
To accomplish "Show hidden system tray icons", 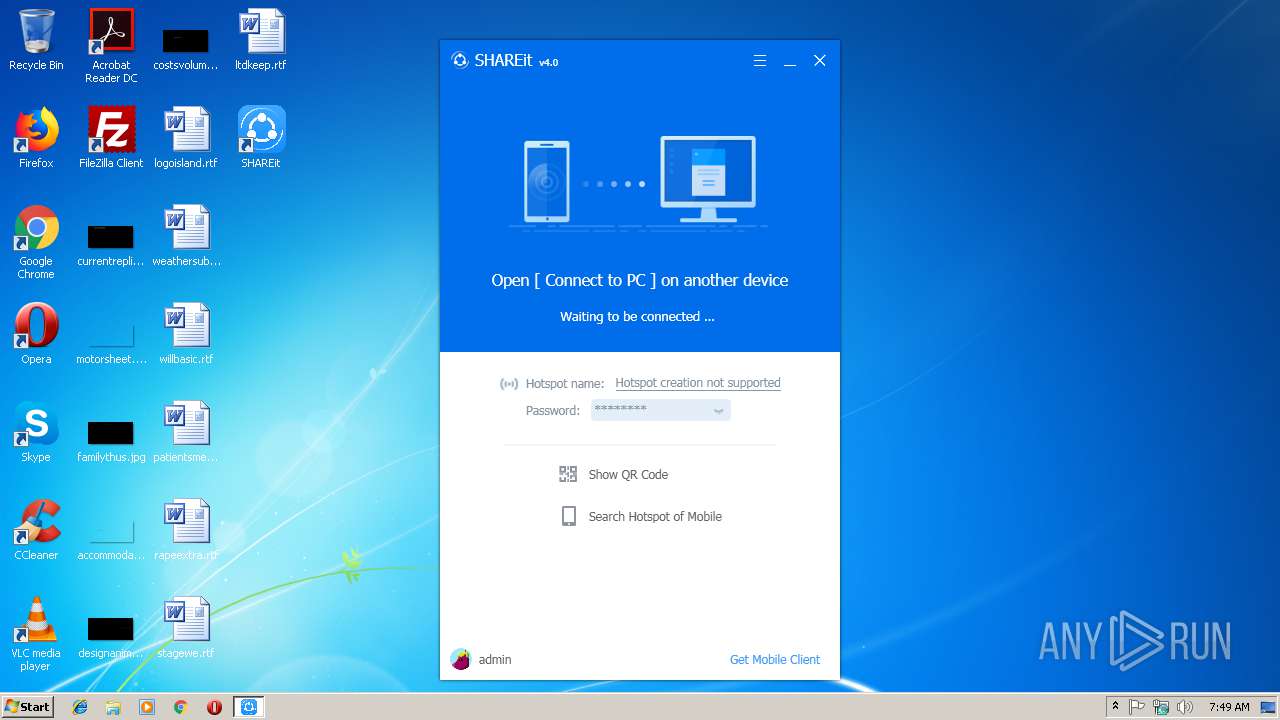I will [x=1115, y=707].
